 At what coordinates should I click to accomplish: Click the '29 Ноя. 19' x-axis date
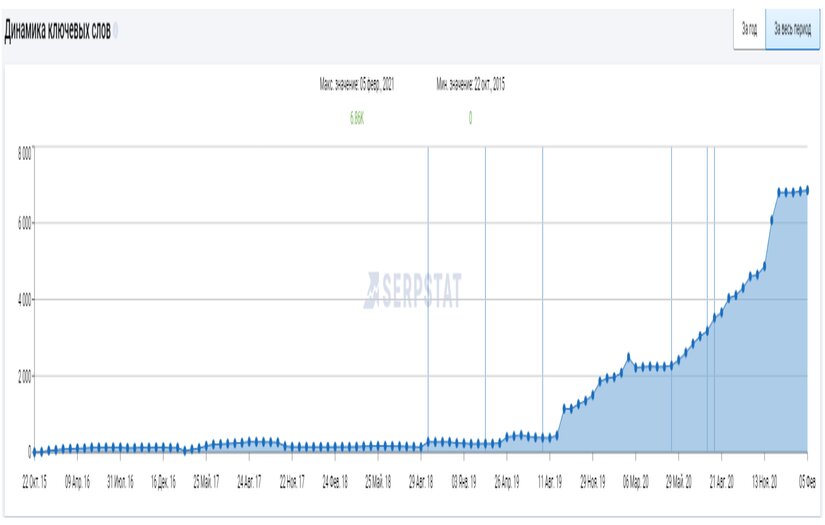(x=592, y=482)
